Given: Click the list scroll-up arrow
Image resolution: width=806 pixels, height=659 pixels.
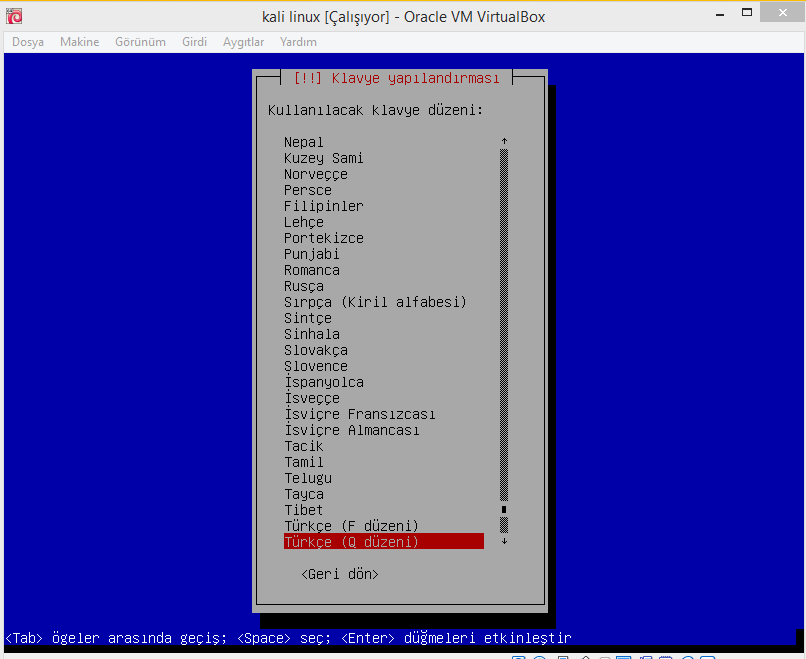Looking at the screenshot, I should [x=504, y=141].
